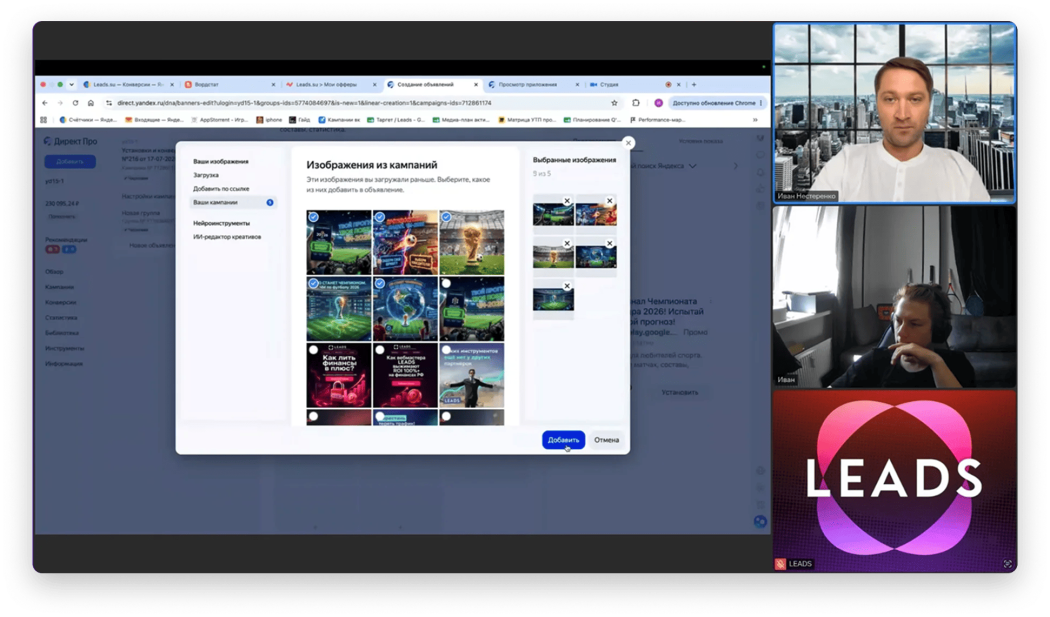Click the dimmed Добавить button in Директ sidebar
1050x617 pixels.
tap(70, 161)
